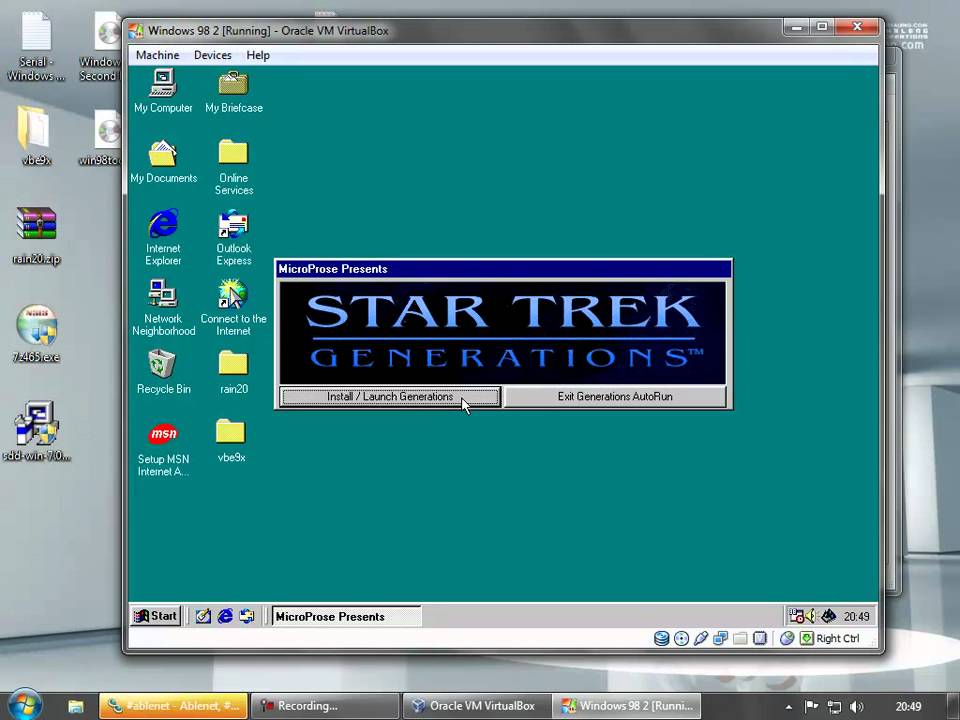This screenshot has width=960, height=720.
Task: Click the View Channels quick launch icon
Action: pyautogui.click(x=247, y=617)
